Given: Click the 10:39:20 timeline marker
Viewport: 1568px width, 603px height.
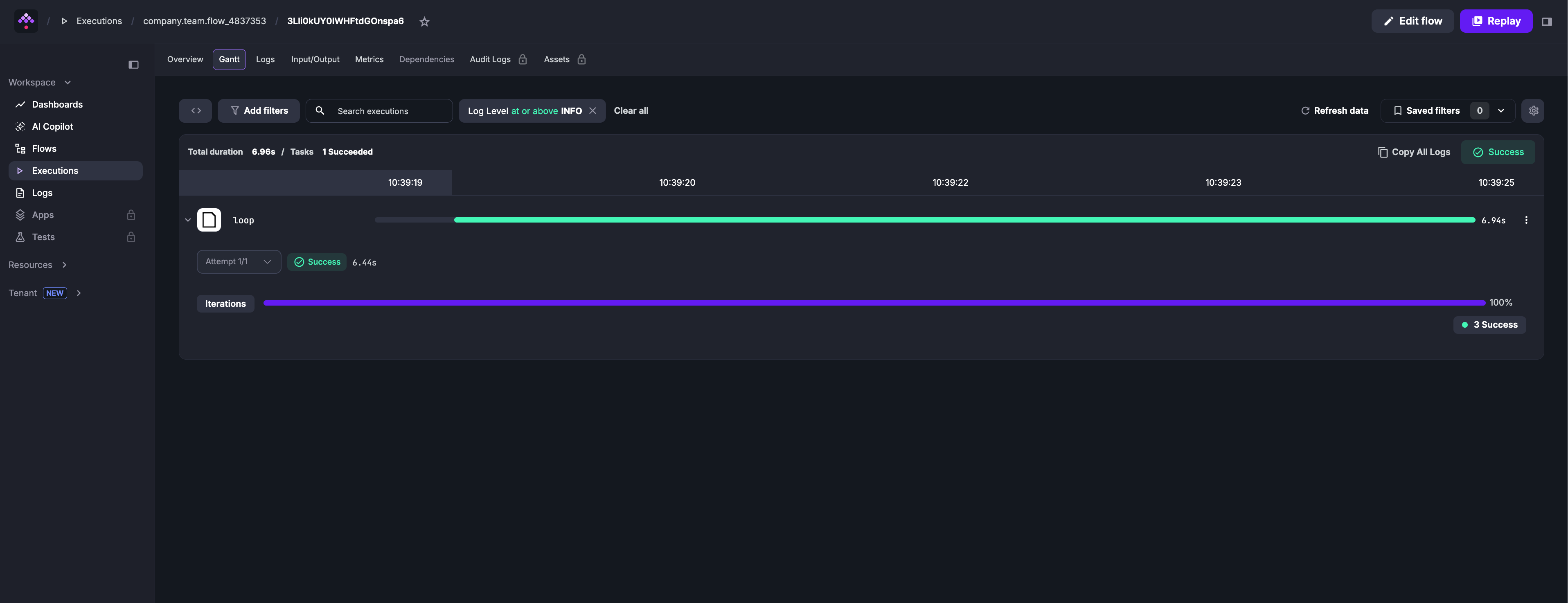Looking at the screenshot, I should tap(677, 182).
